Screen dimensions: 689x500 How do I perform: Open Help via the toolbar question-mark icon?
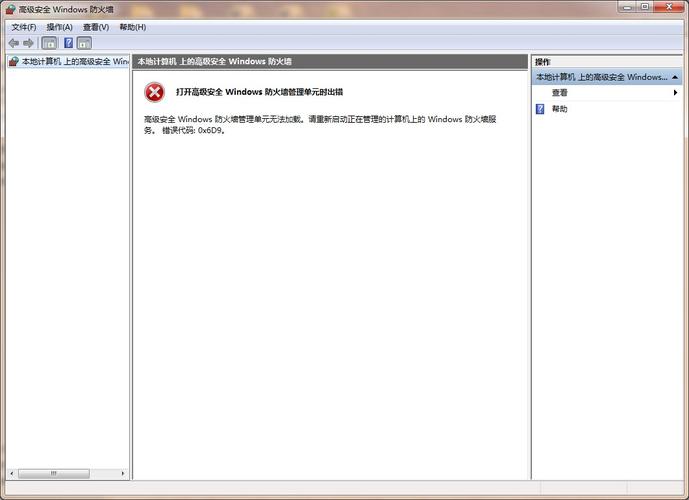click(69, 43)
